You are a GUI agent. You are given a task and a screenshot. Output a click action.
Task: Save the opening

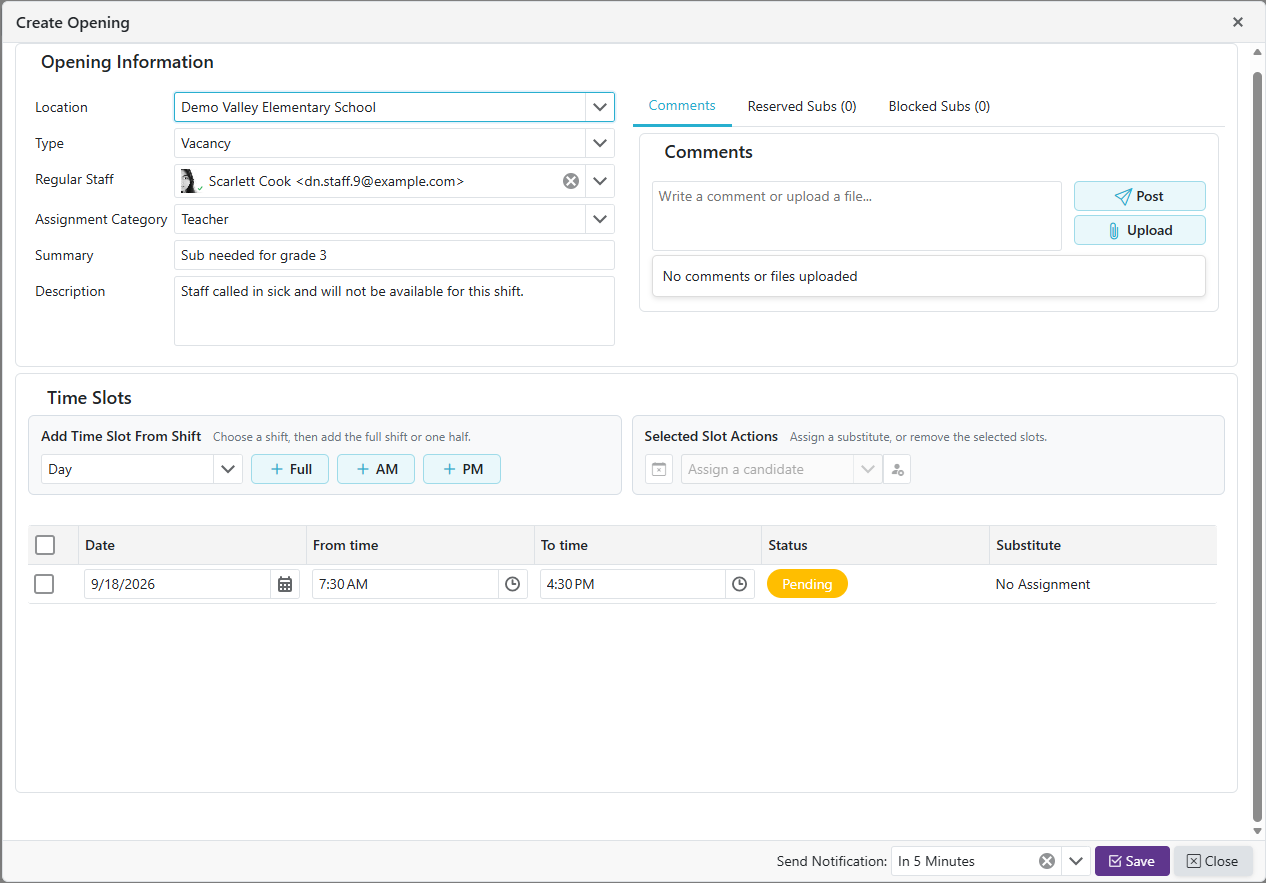pos(1132,861)
